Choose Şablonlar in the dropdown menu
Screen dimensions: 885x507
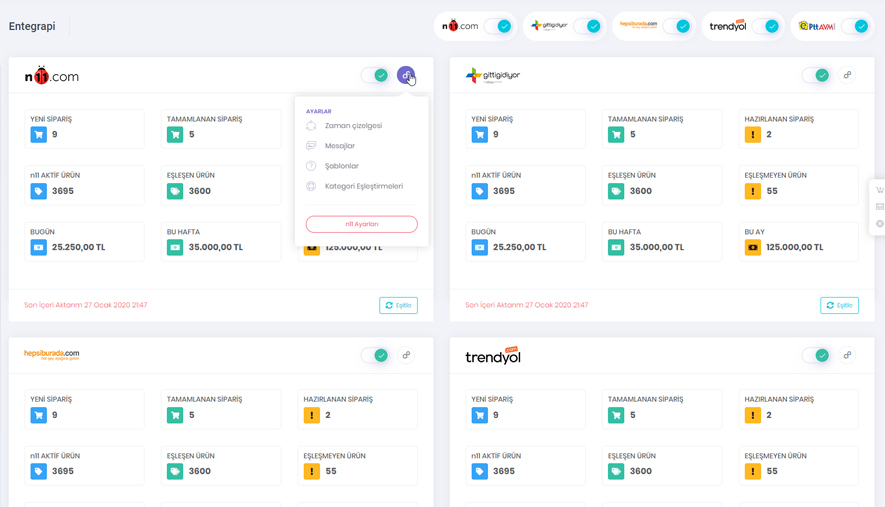pyautogui.click(x=342, y=166)
